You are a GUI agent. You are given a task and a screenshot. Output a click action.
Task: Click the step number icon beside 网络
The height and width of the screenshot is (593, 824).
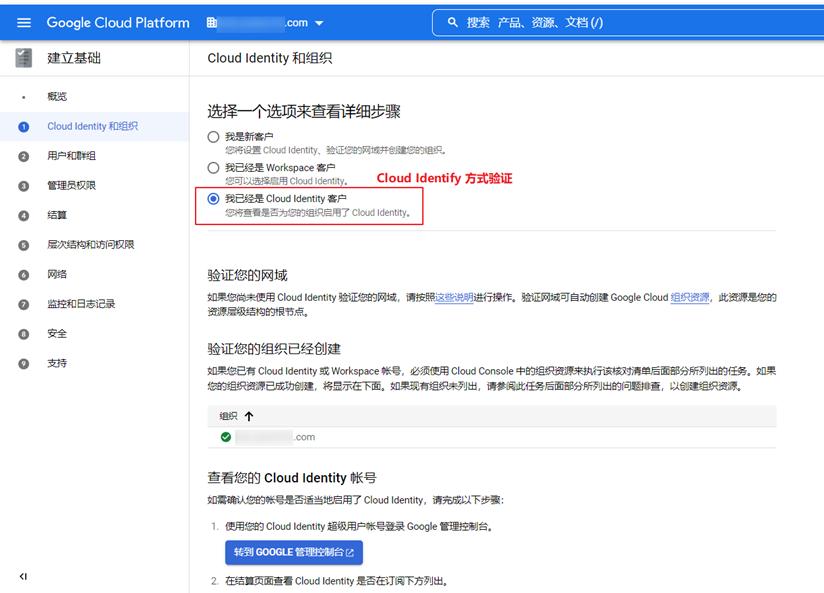click(x=22, y=274)
